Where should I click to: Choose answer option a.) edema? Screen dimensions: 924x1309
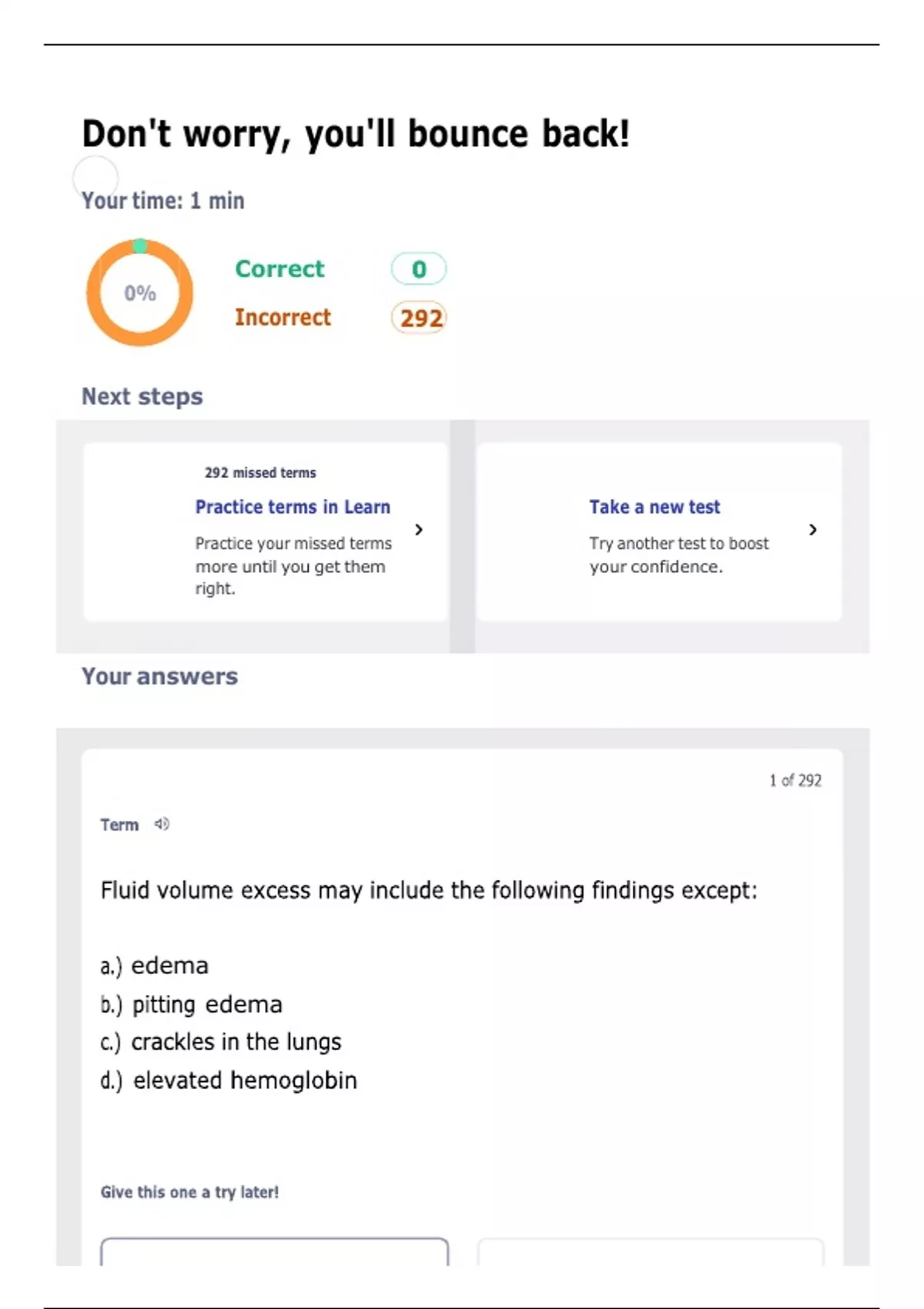[x=154, y=966]
